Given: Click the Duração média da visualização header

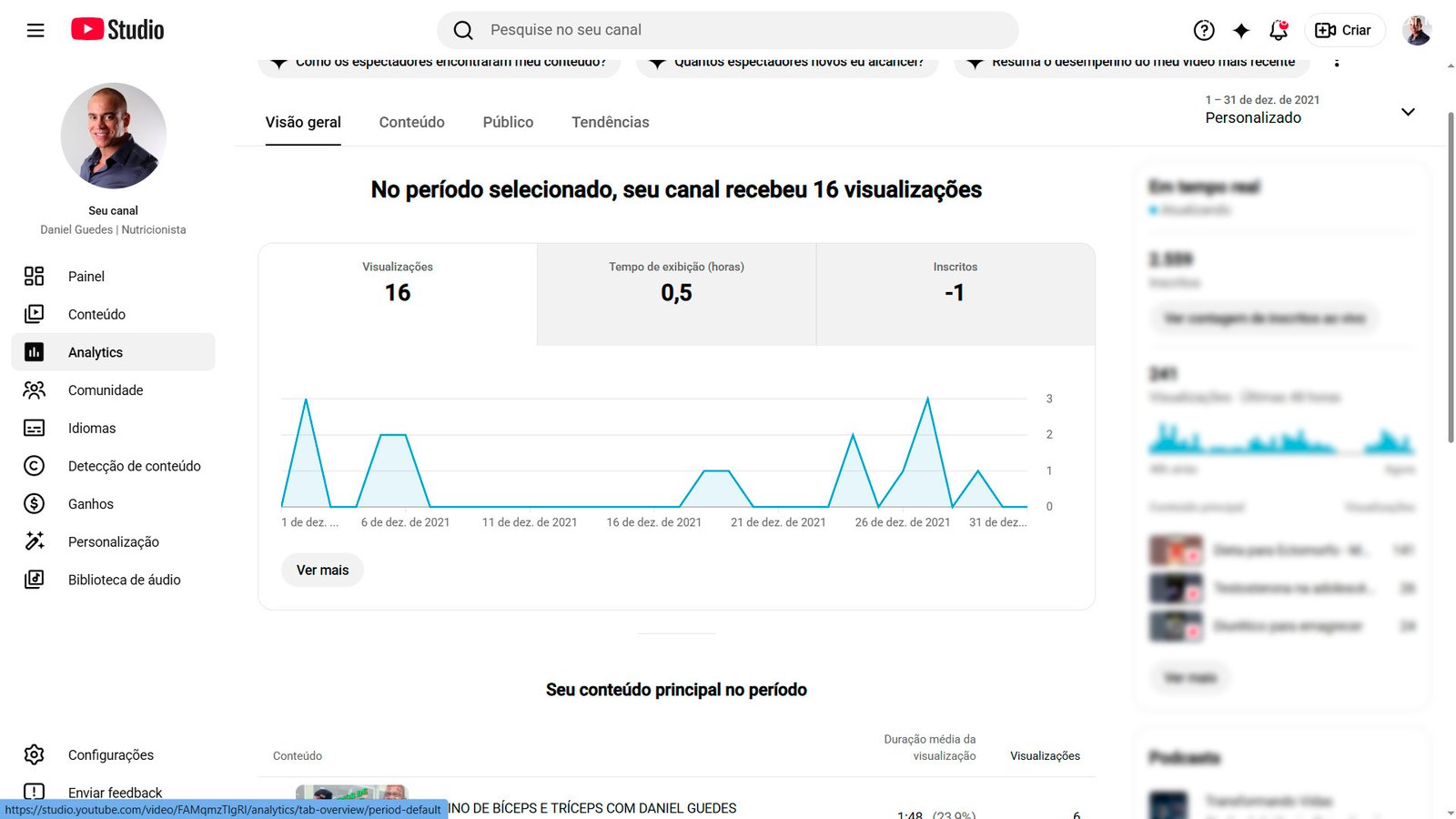Looking at the screenshot, I should (x=929, y=748).
